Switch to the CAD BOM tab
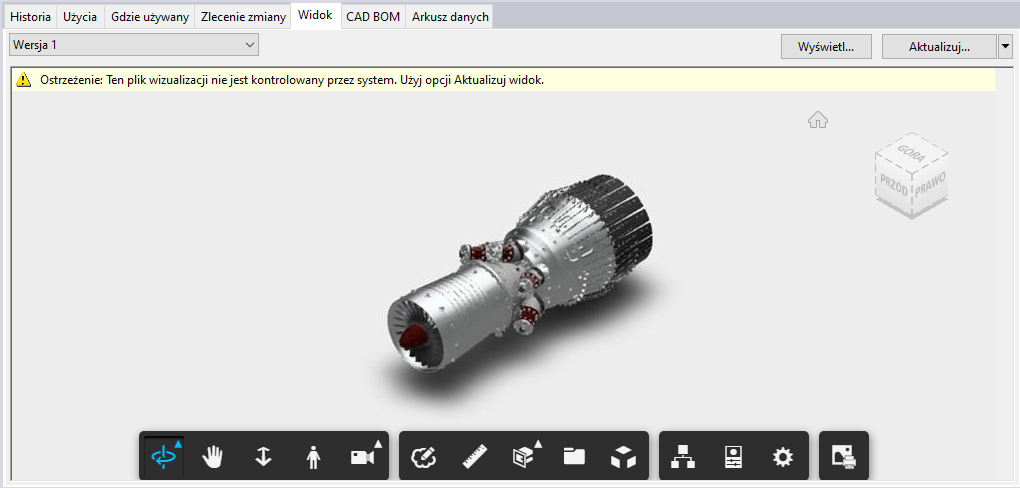The width and height of the screenshot is (1020, 488). point(373,17)
